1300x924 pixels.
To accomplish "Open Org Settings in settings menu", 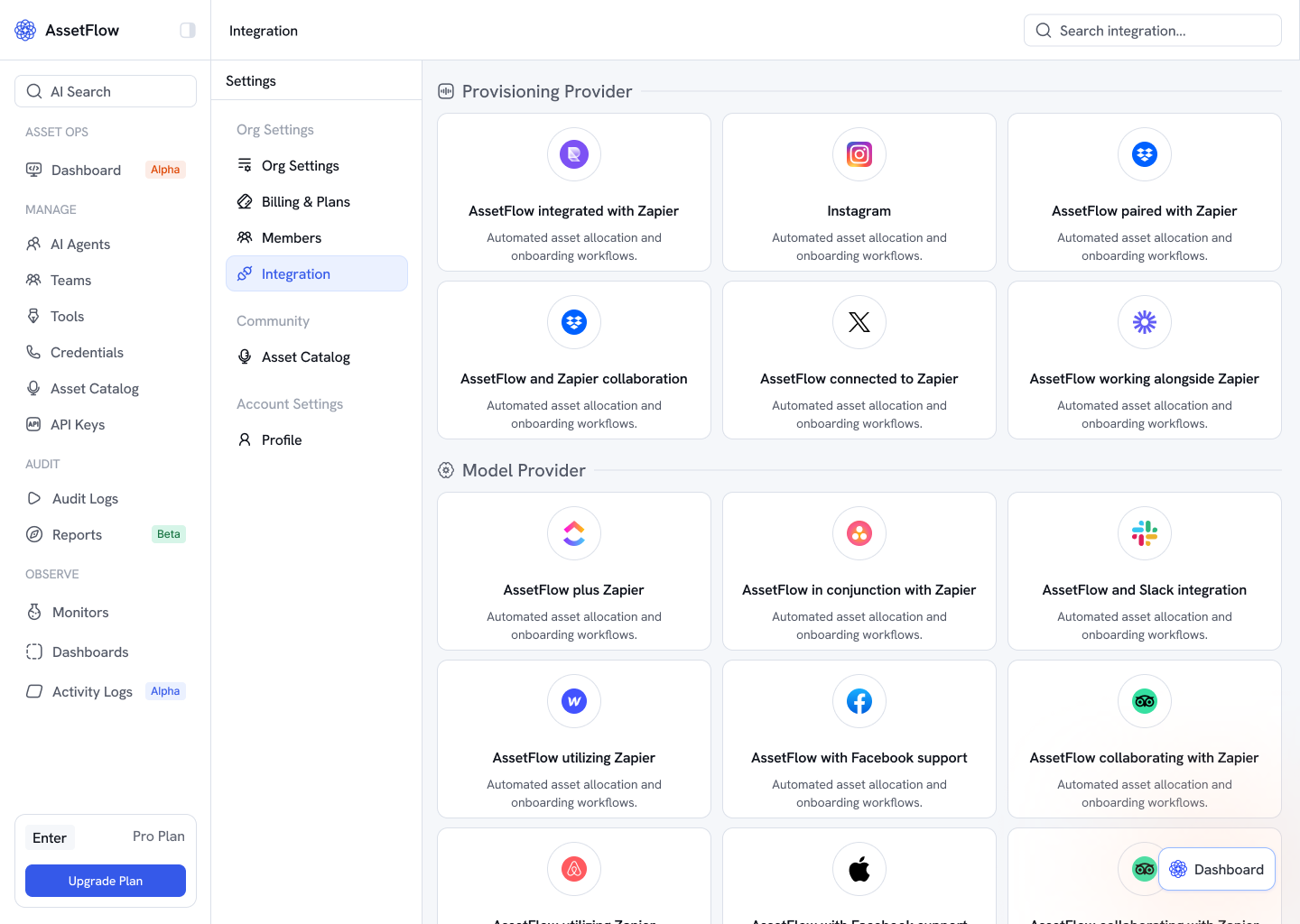I will coord(317,165).
